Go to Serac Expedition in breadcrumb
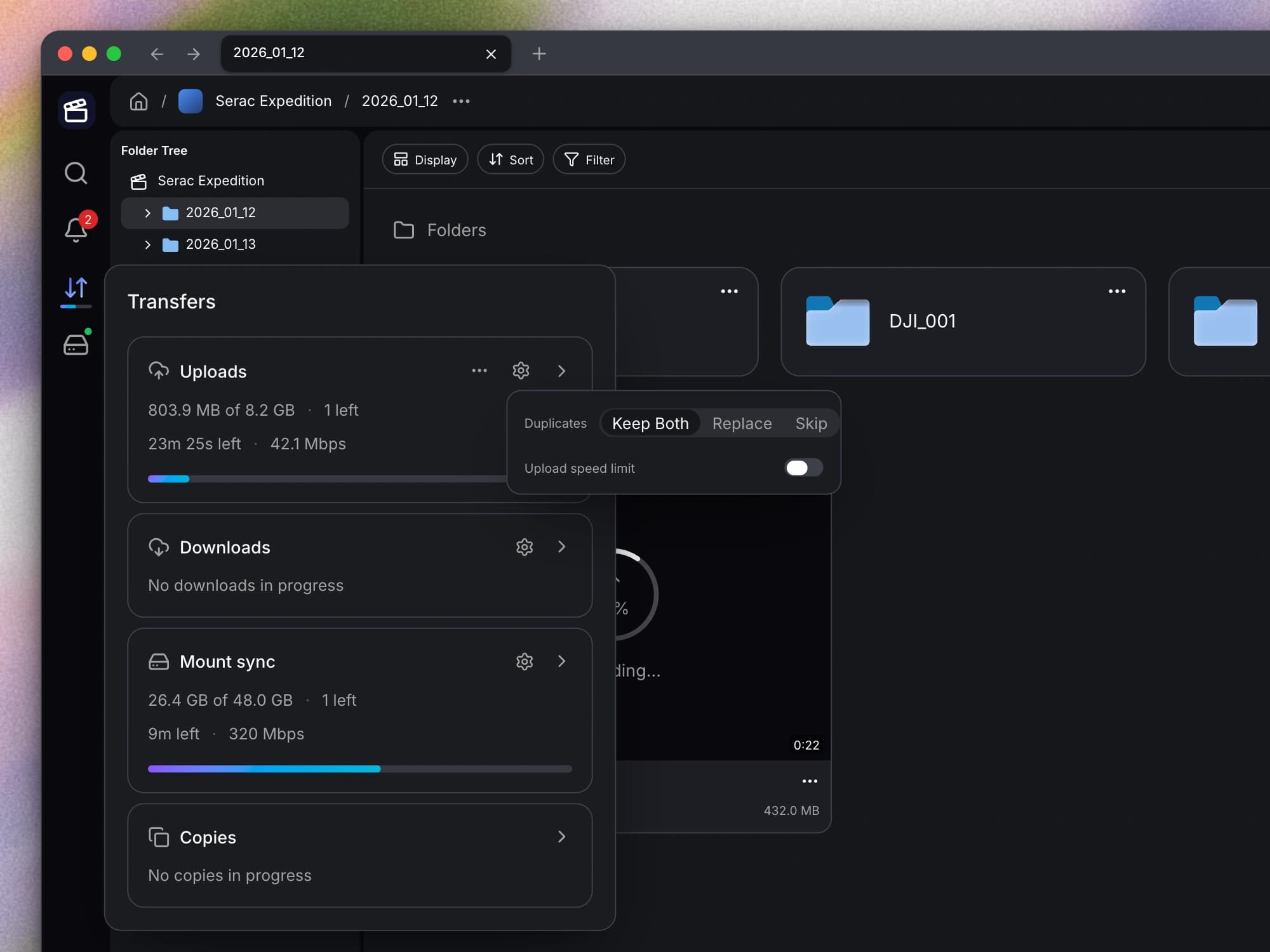1270x952 pixels. coord(273,101)
